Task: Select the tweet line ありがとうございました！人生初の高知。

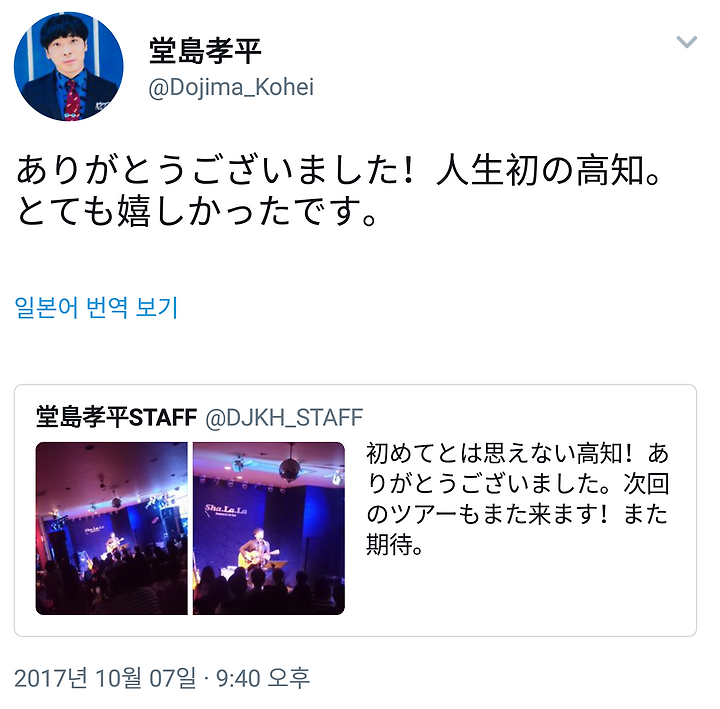Action: tap(339, 171)
